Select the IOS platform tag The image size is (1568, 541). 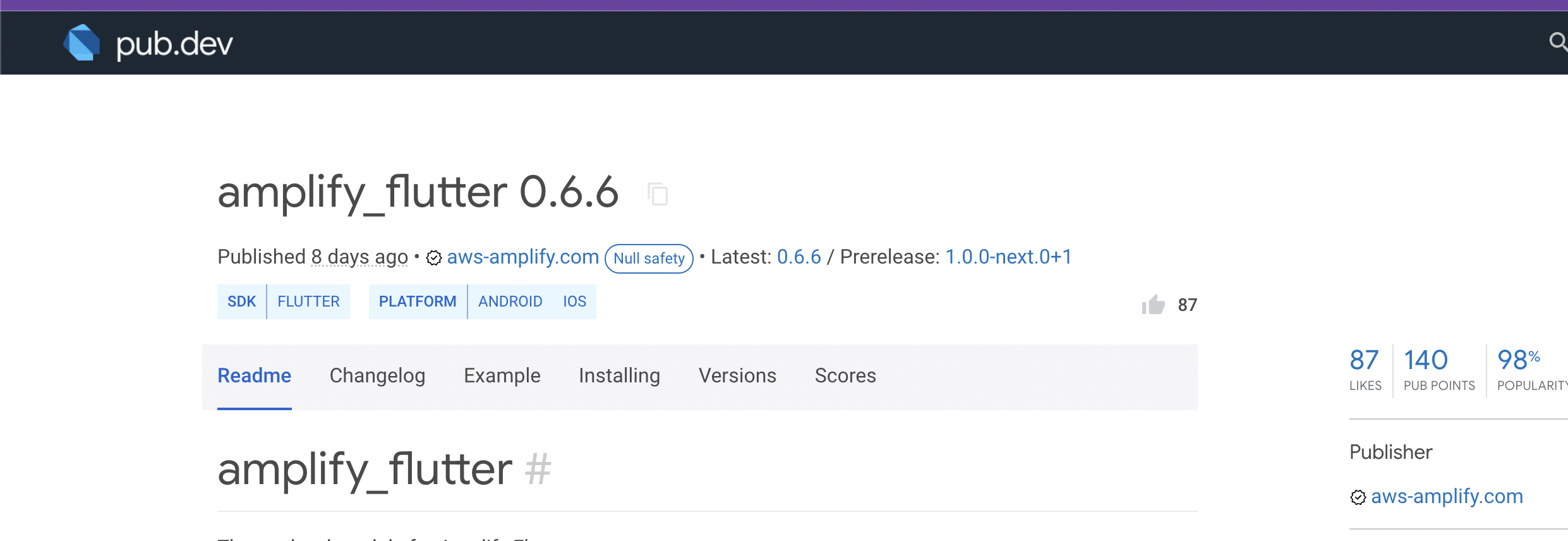point(574,301)
